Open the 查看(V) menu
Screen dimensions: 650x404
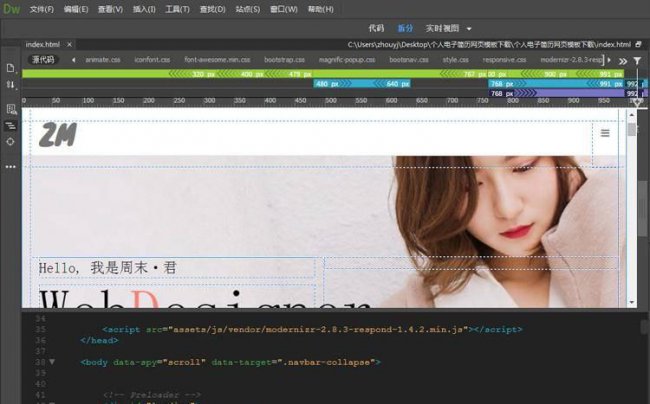[x=110, y=9]
